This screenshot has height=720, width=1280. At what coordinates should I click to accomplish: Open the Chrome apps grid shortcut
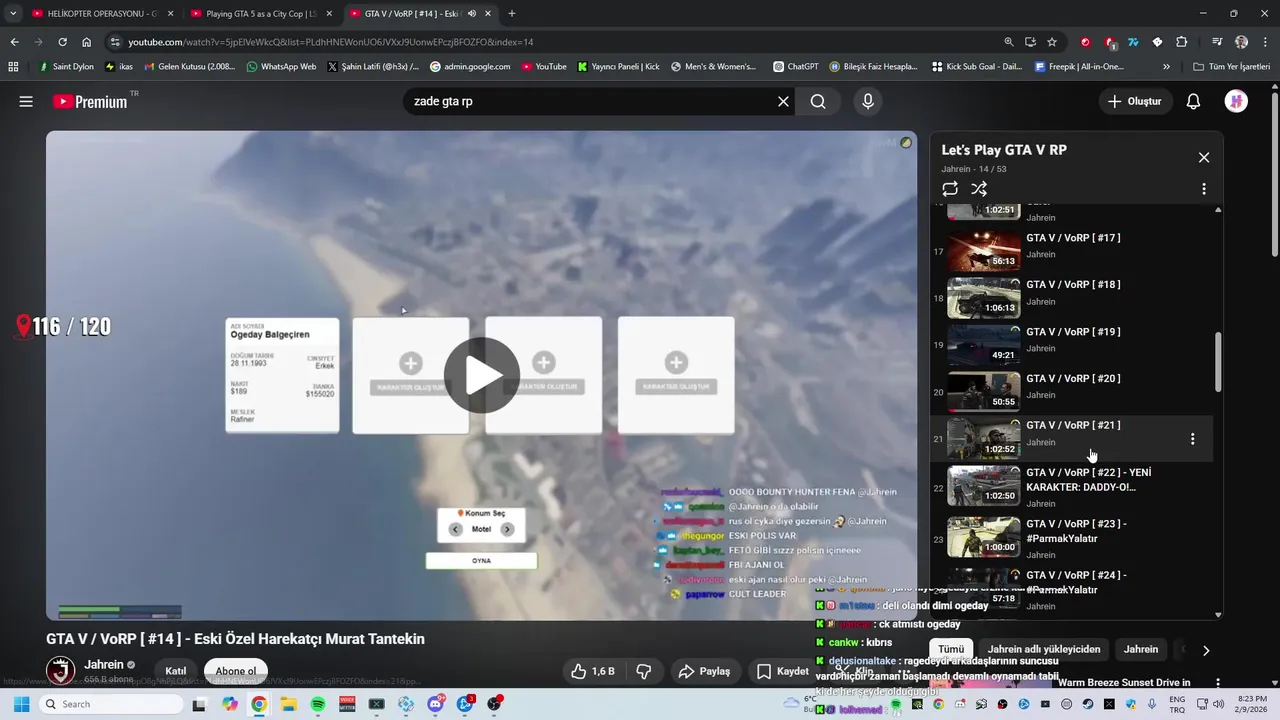13,67
